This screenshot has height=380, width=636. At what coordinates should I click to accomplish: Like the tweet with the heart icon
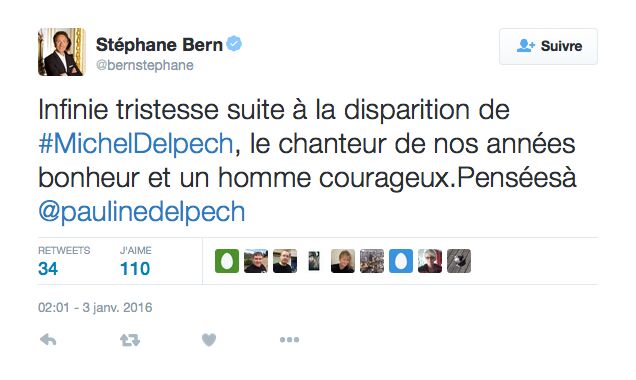coord(209,340)
